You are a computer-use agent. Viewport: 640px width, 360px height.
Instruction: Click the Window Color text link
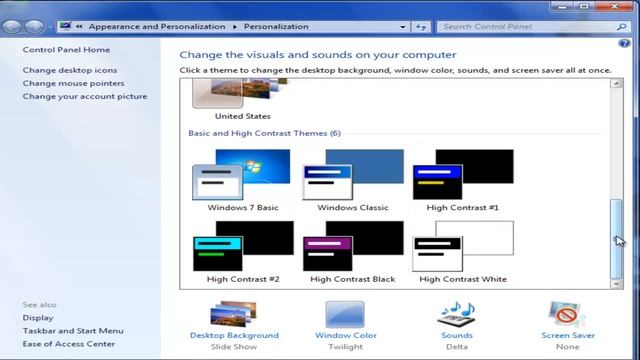[x=345, y=335]
